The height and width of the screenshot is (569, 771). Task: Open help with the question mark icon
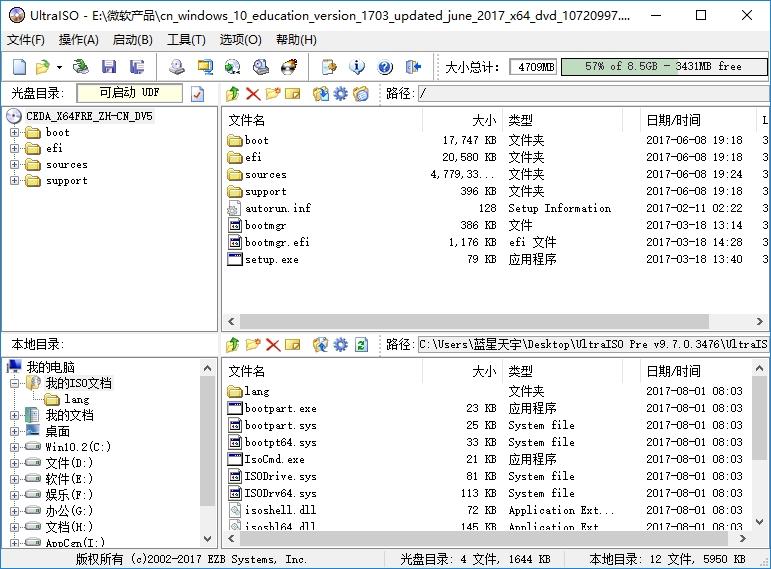coord(385,66)
